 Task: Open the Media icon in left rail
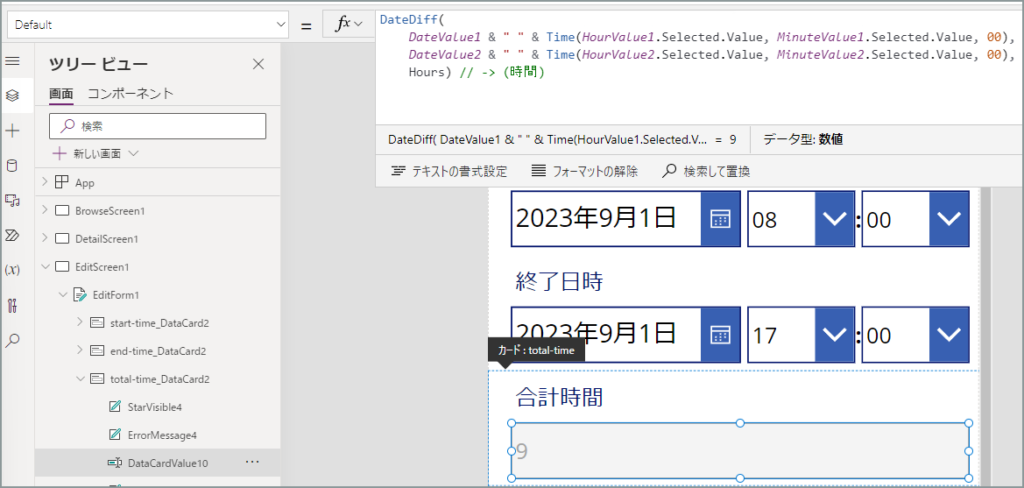(x=12, y=201)
